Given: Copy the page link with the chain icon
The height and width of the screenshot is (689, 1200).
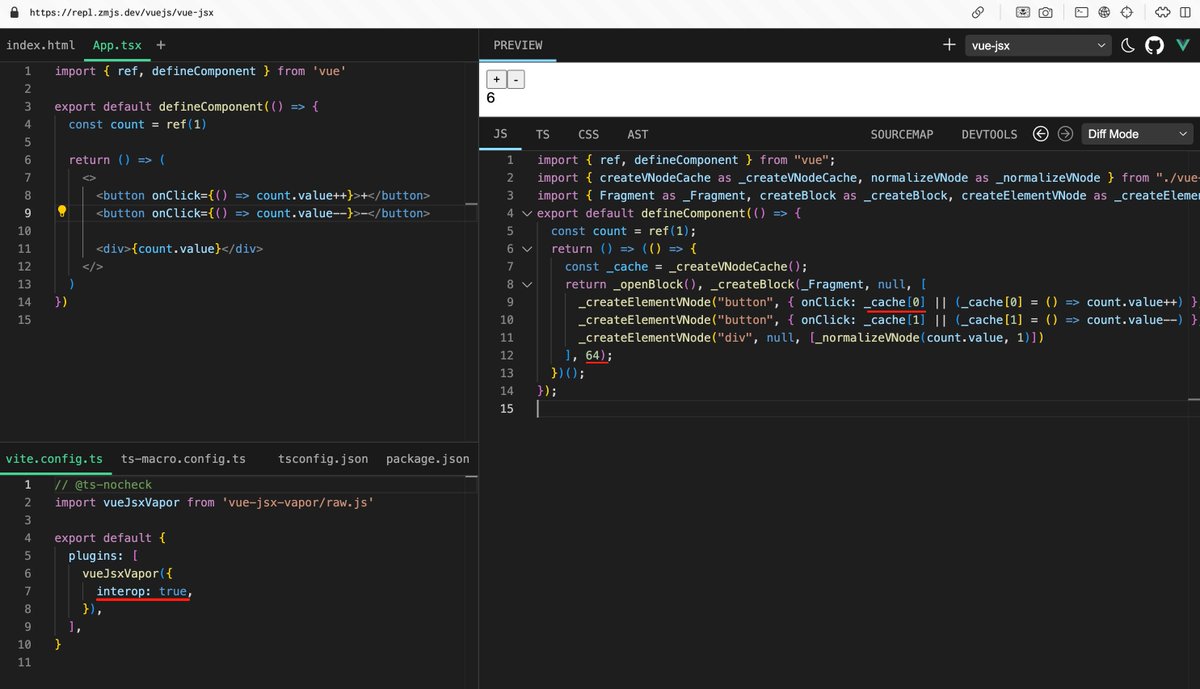Looking at the screenshot, I should click(x=978, y=13).
